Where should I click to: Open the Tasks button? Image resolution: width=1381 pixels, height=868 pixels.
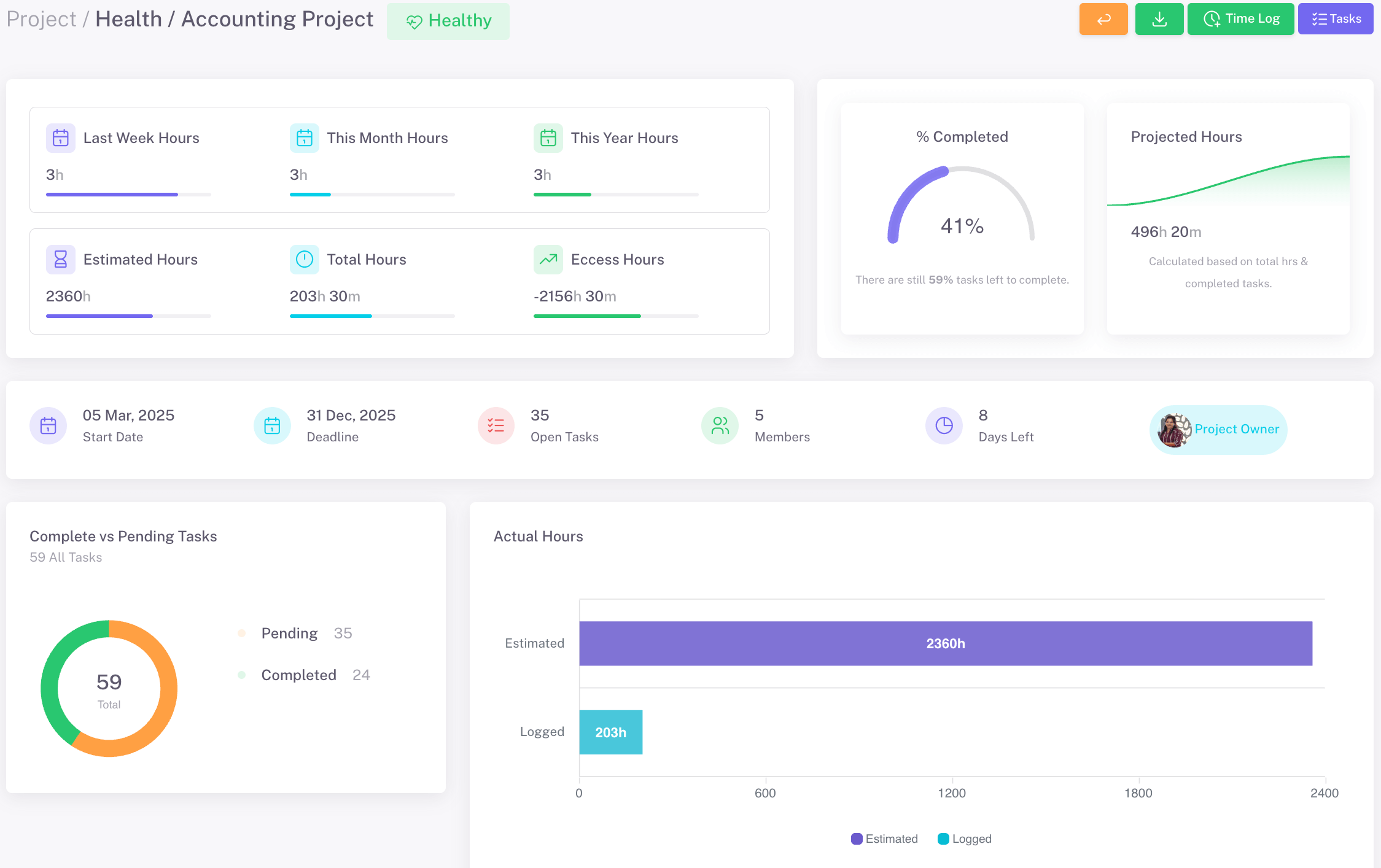point(1335,19)
